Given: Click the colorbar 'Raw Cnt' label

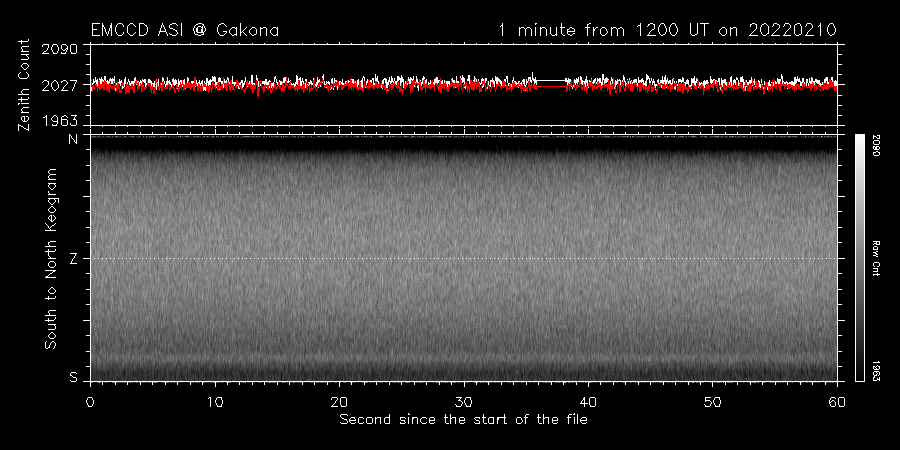Looking at the screenshot, I should pos(875,258).
